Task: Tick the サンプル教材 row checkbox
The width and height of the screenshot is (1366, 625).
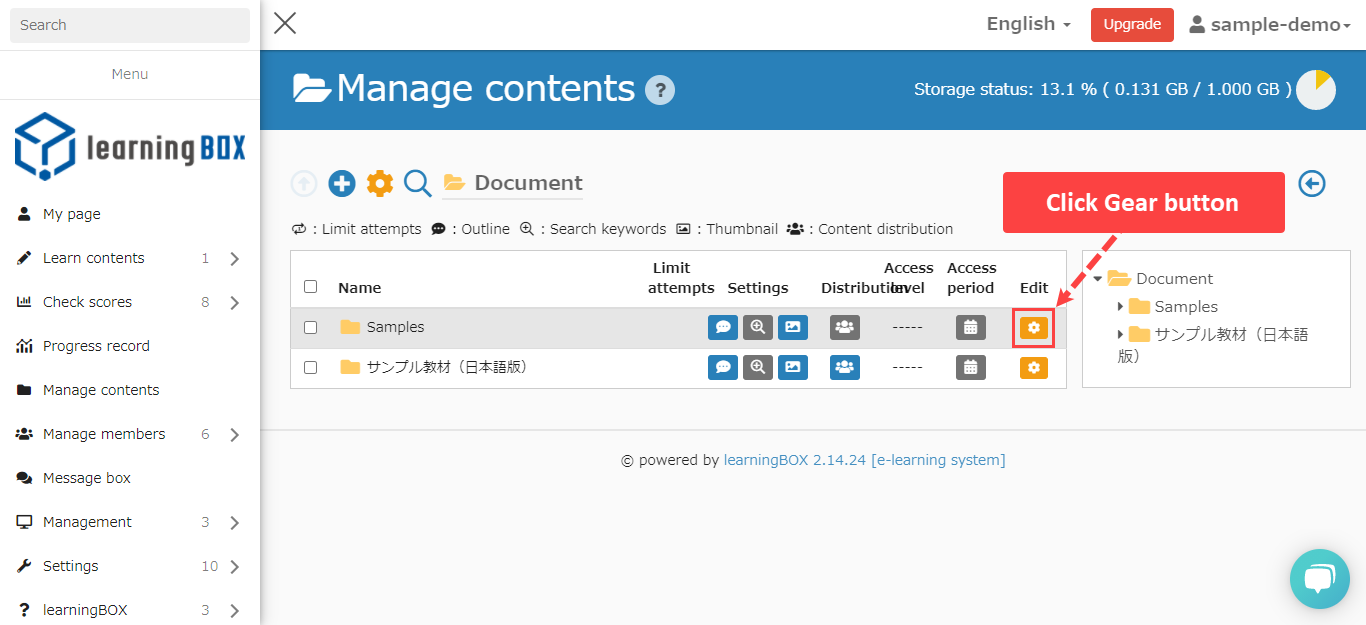Action: (x=310, y=367)
